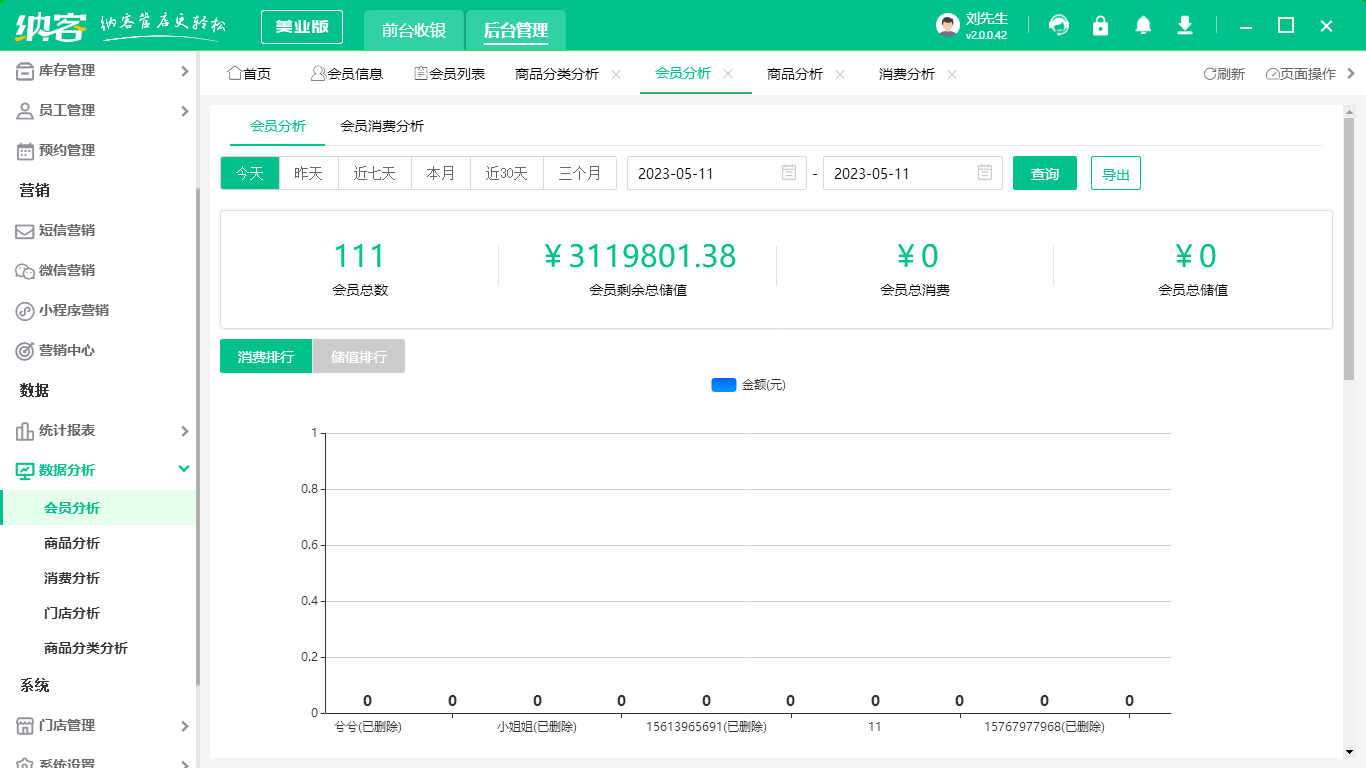Open 页面操作 dropdown menu
1366x768 pixels.
(x=1301, y=74)
